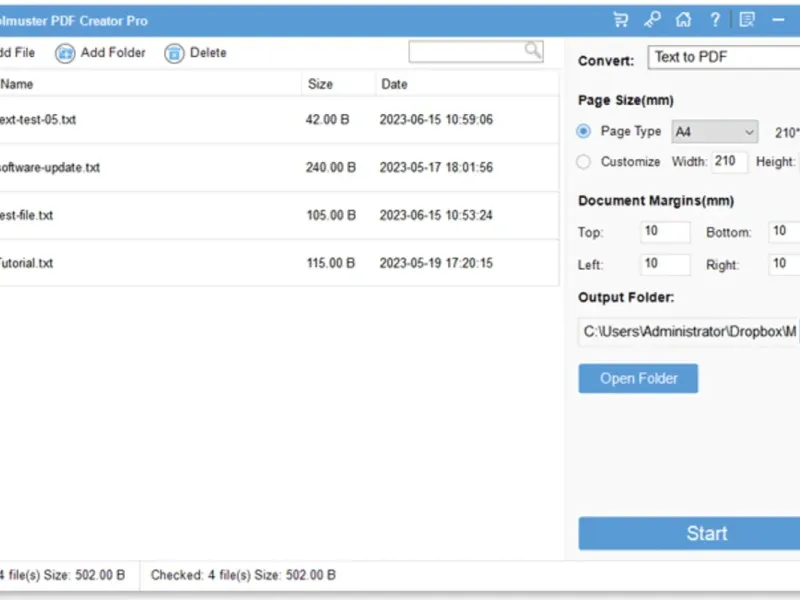Select the Page Type radio button
800x600 pixels.
click(584, 132)
